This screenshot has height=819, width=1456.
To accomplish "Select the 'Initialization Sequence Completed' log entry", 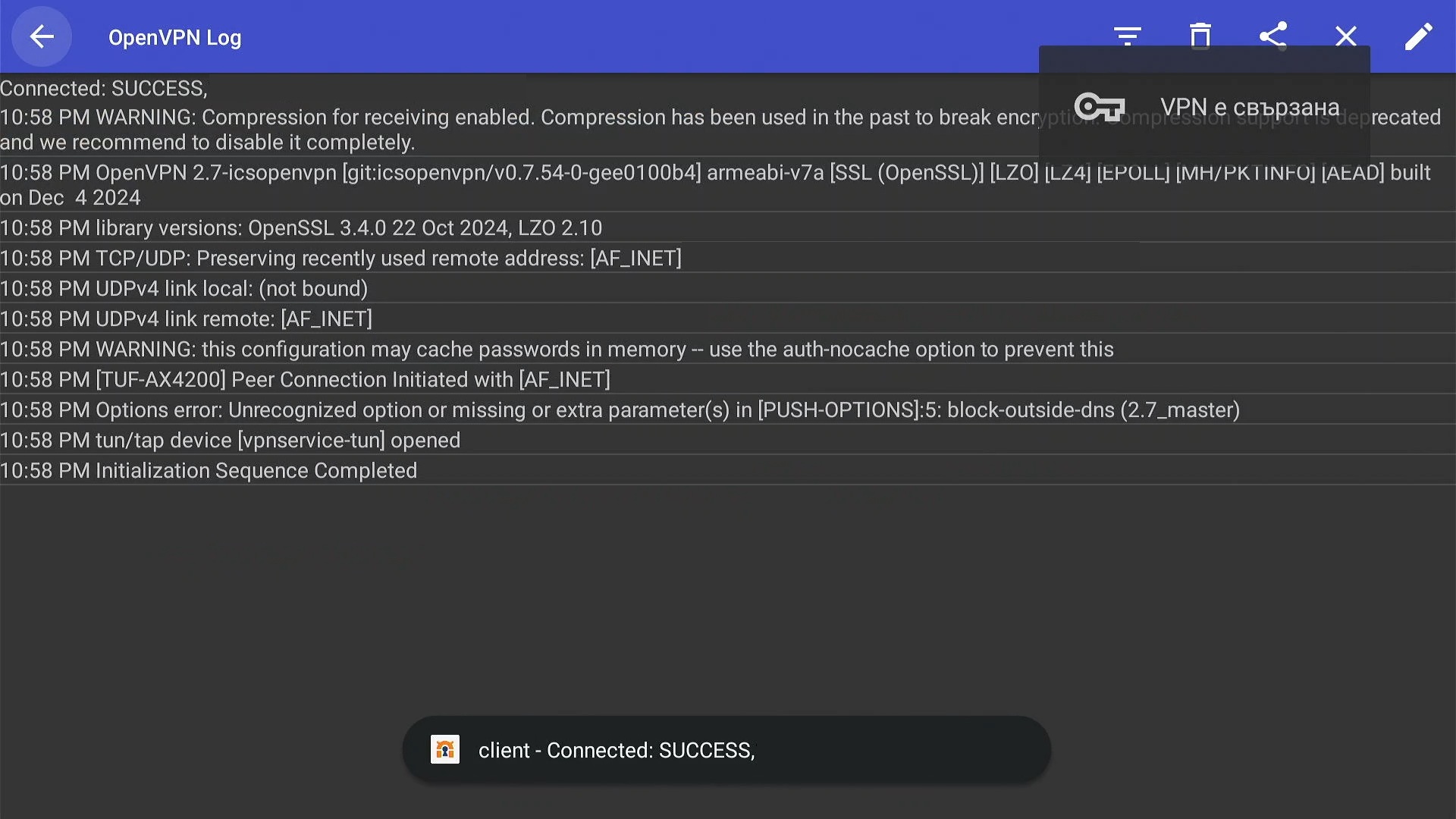I will pyautogui.click(x=728, y=470).
